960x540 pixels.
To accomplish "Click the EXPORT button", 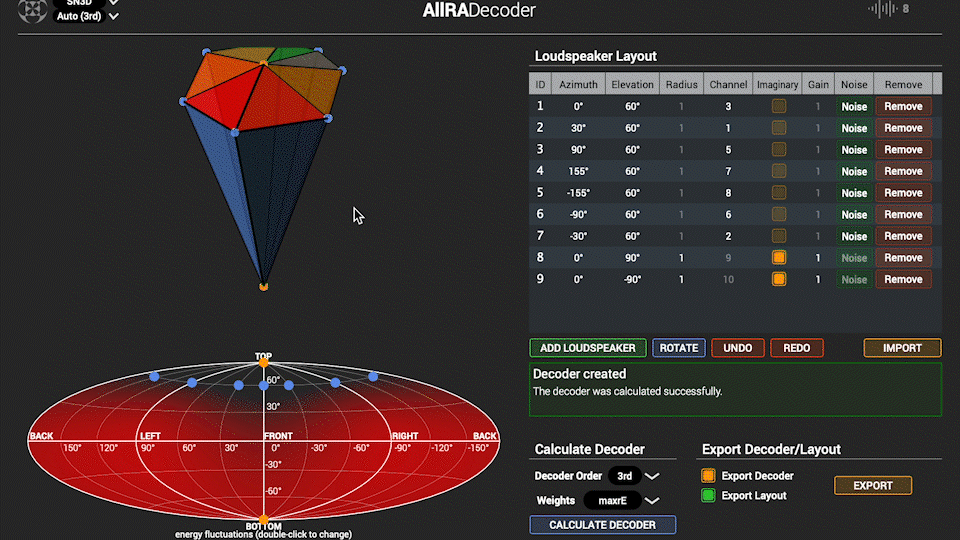I will [873, 486].
